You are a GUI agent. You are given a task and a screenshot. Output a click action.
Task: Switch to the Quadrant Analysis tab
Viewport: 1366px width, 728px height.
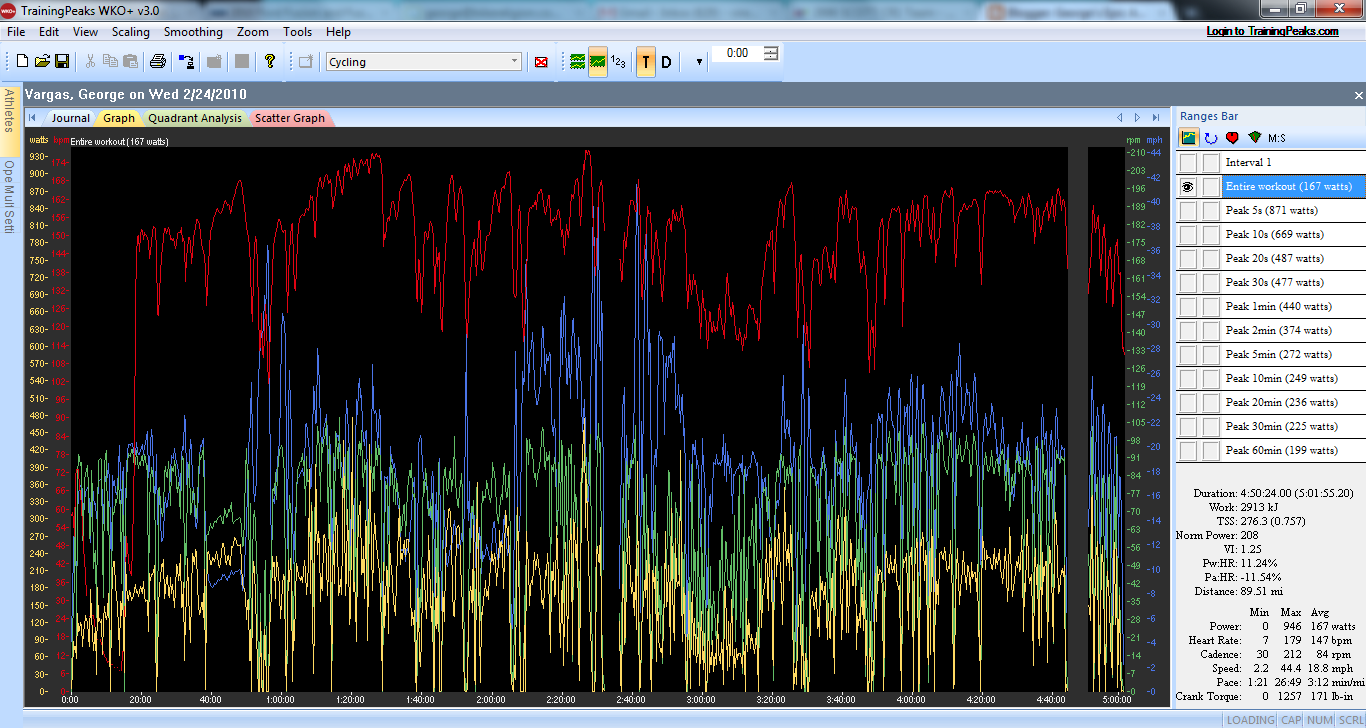tap(195, 118)
